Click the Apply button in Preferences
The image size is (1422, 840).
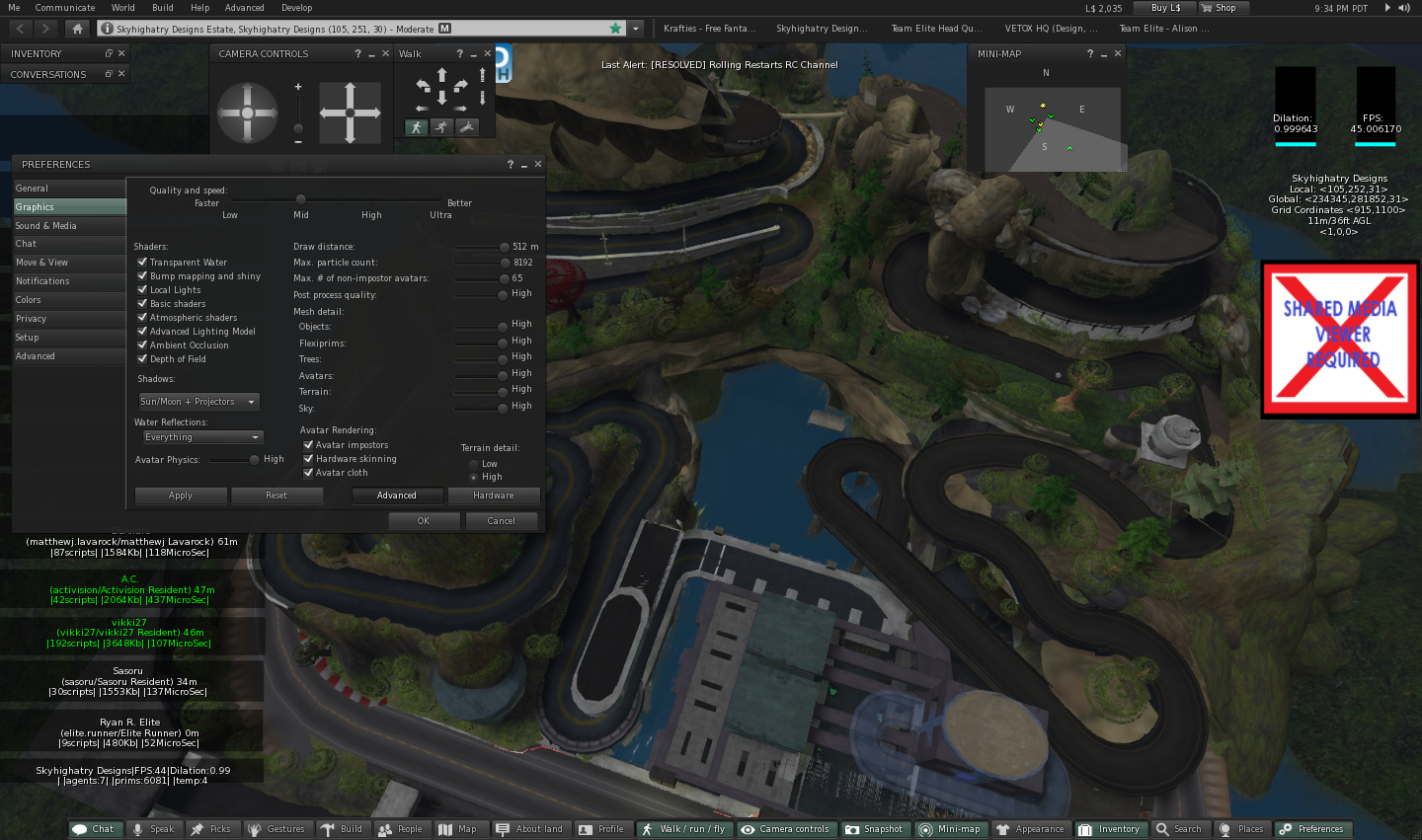pyautogui.click(x=181, y=496)
